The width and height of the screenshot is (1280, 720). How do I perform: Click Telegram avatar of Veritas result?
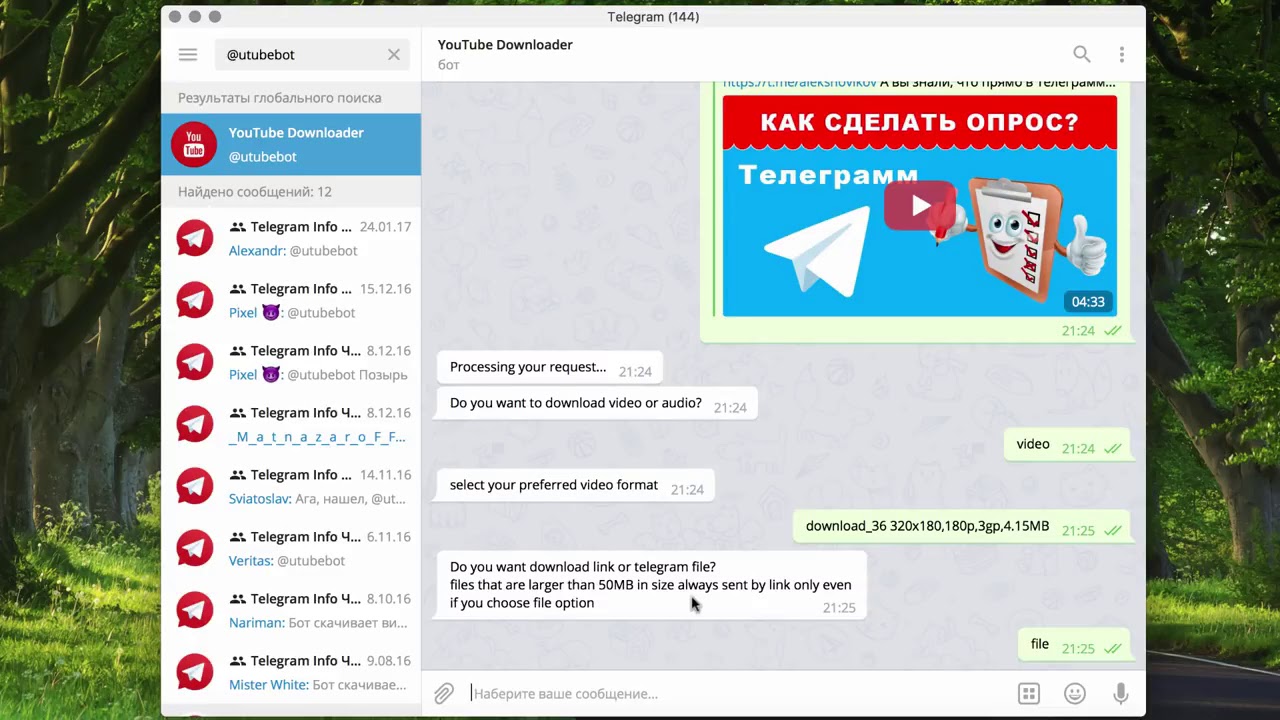tap(194, 548)
